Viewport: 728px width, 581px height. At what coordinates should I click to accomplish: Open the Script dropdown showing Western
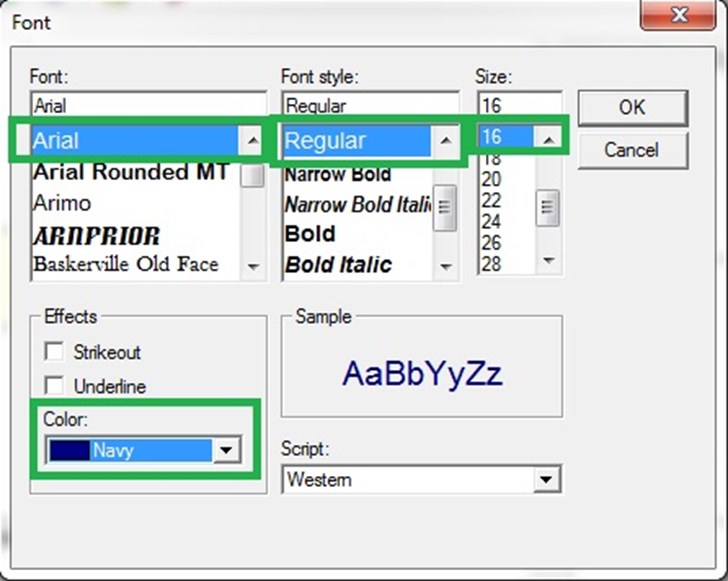[546, 479]
